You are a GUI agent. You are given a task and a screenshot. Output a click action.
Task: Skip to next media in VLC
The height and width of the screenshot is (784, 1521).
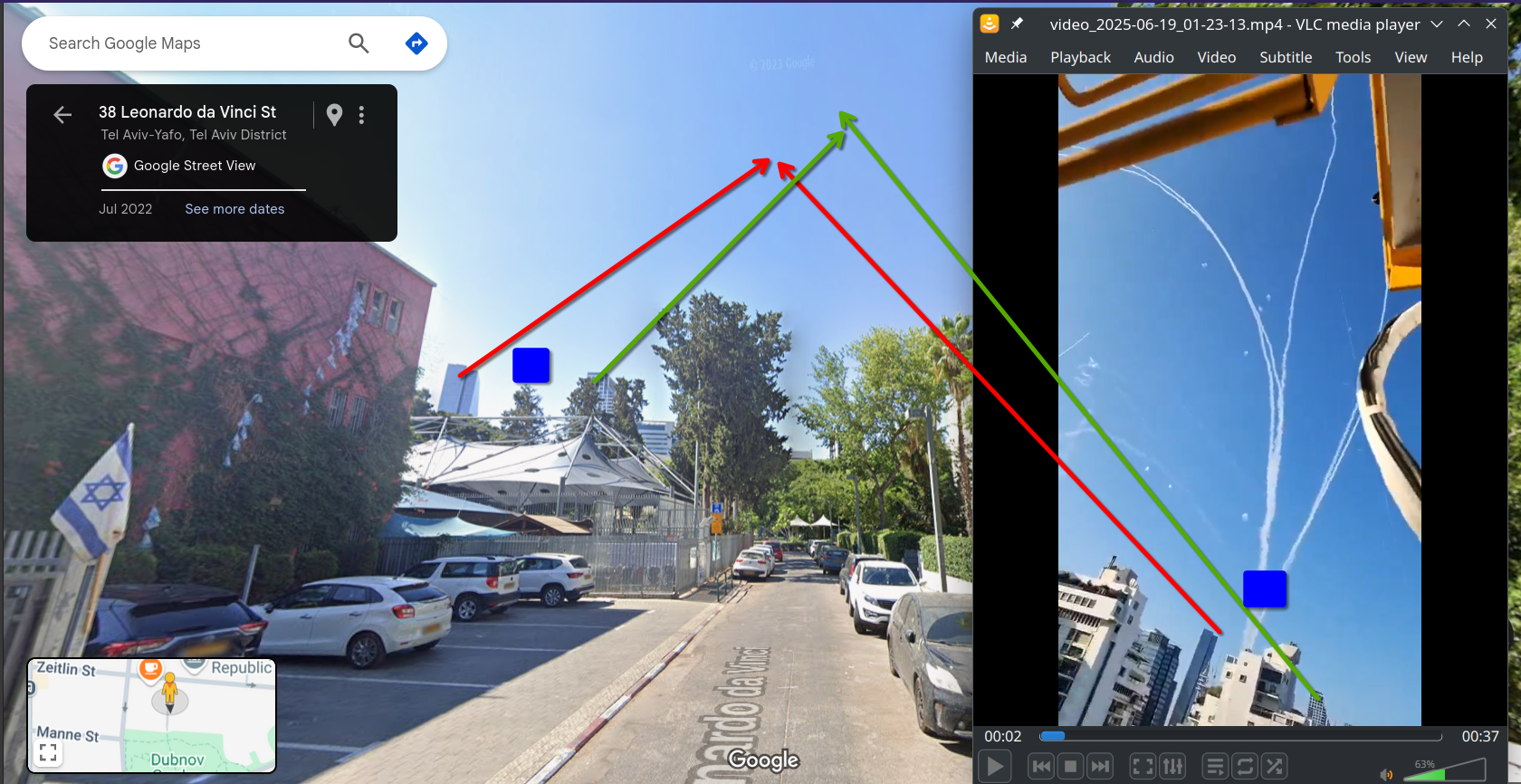(1100, 767)
